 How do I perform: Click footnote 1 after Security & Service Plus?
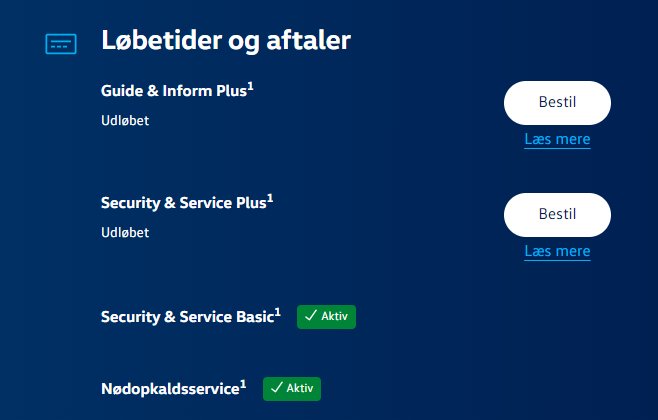270,198
